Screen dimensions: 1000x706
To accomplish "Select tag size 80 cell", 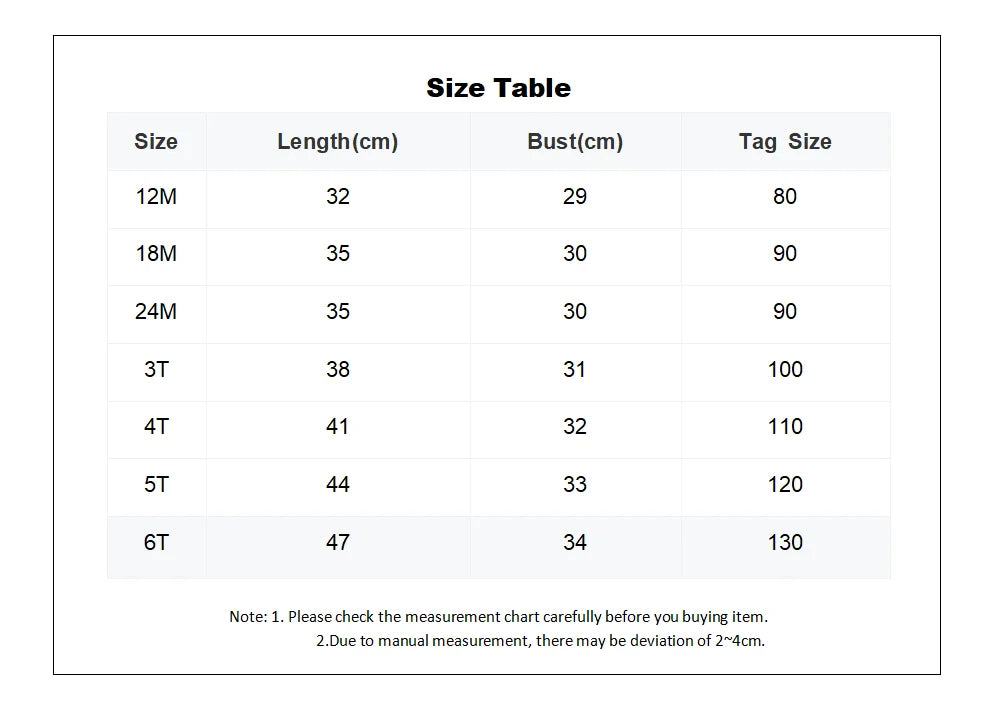I will pos(784,196).
